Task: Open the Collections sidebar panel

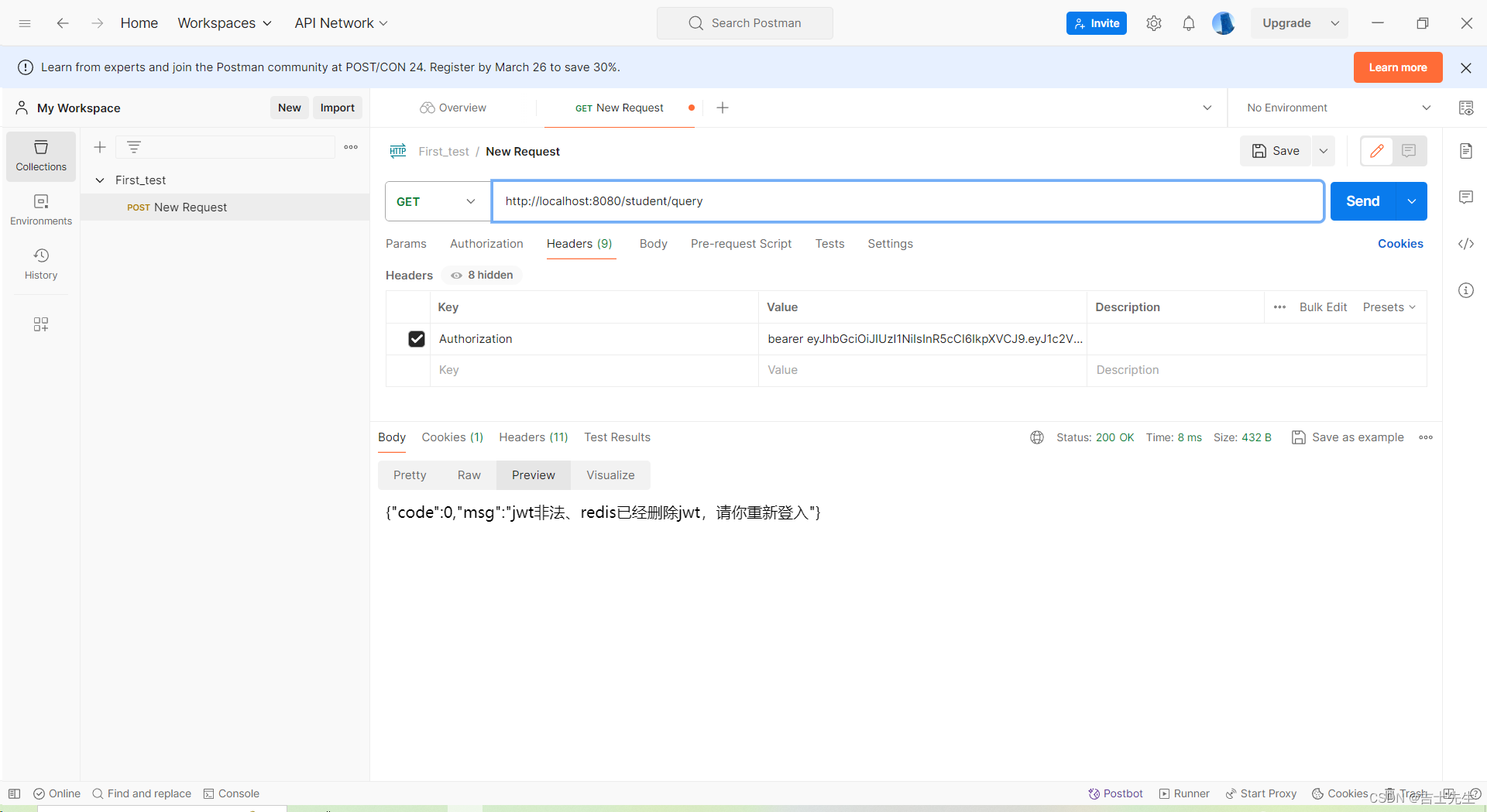Action: point(41,156)
